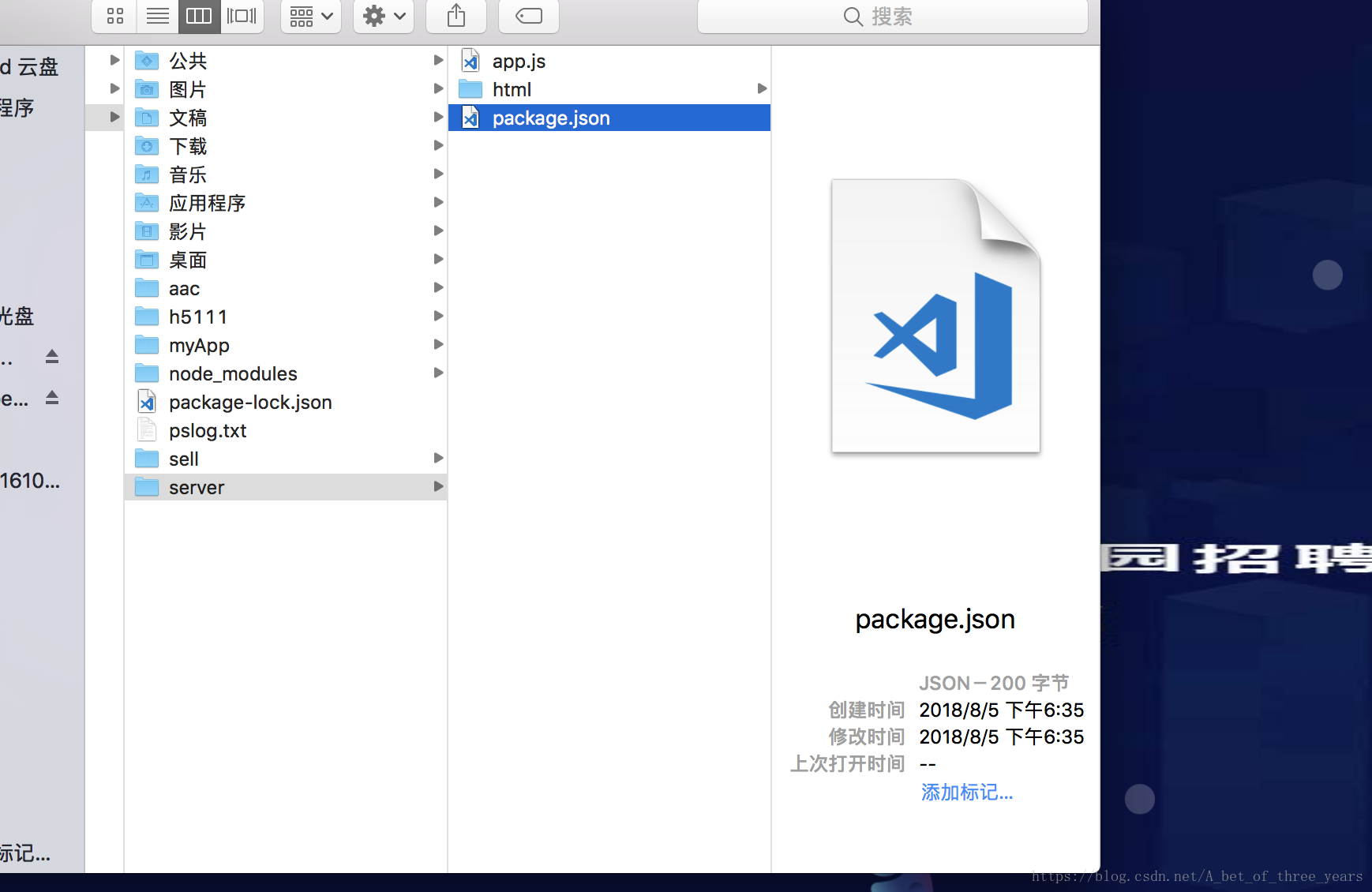Image resolution: width=1372 pixels, height=892 pixels.
Task: Click the 添加标记... link
Action: tap(967, 792)
